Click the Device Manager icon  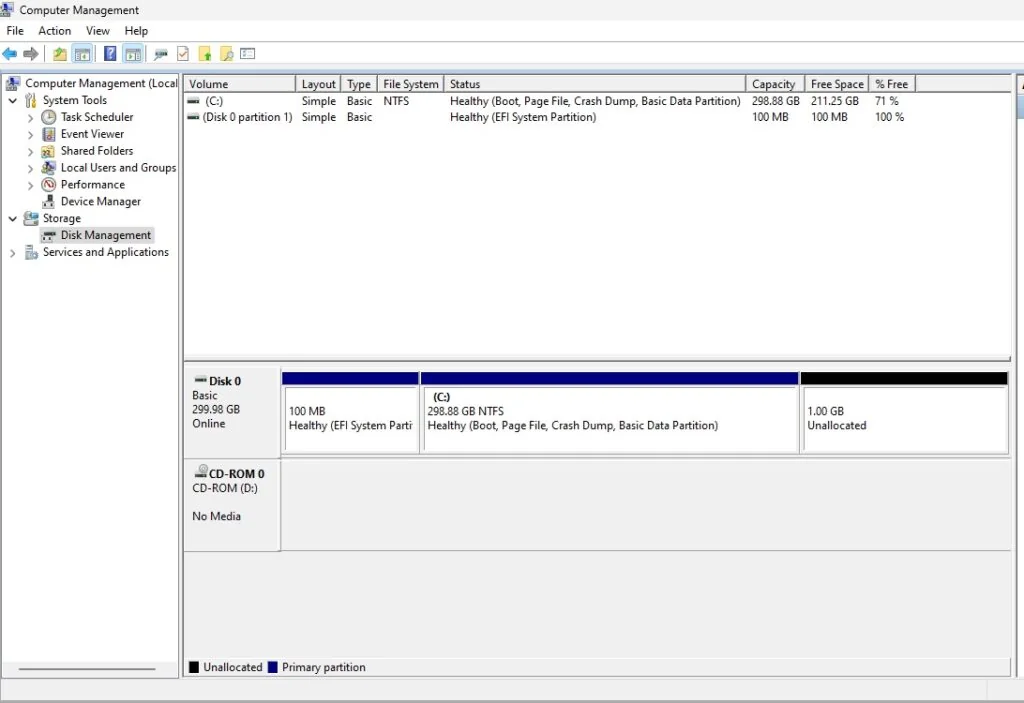click(48, 202)
